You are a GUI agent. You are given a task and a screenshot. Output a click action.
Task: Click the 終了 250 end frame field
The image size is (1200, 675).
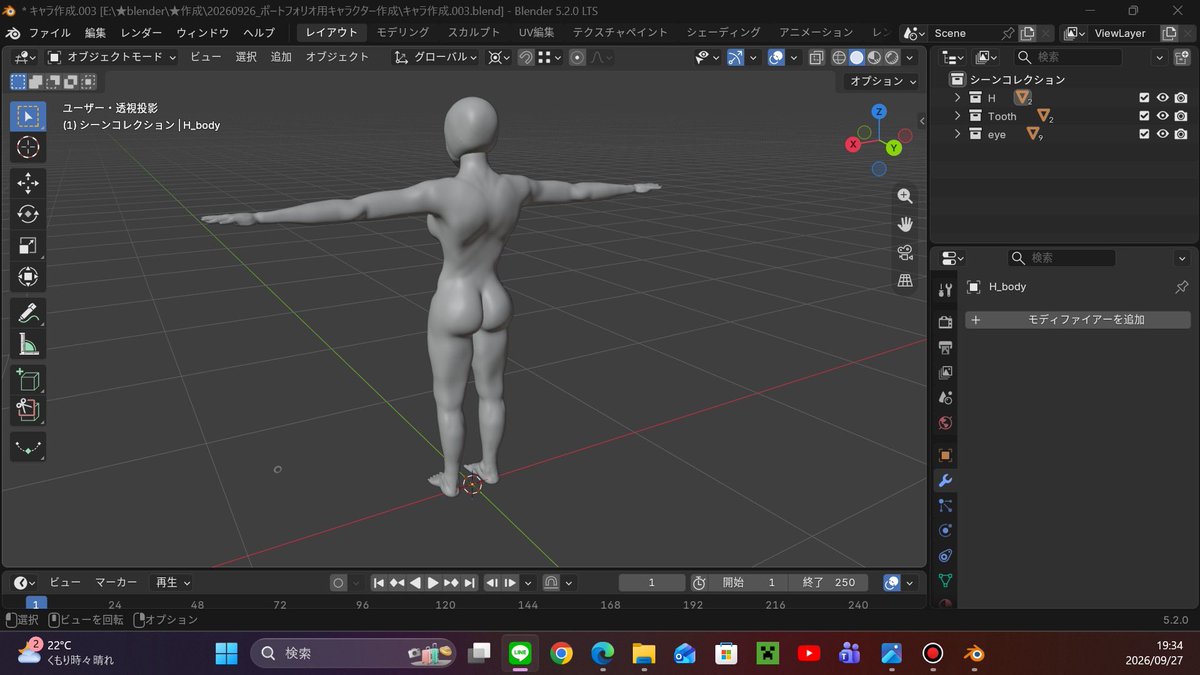(x=828, y=582)
